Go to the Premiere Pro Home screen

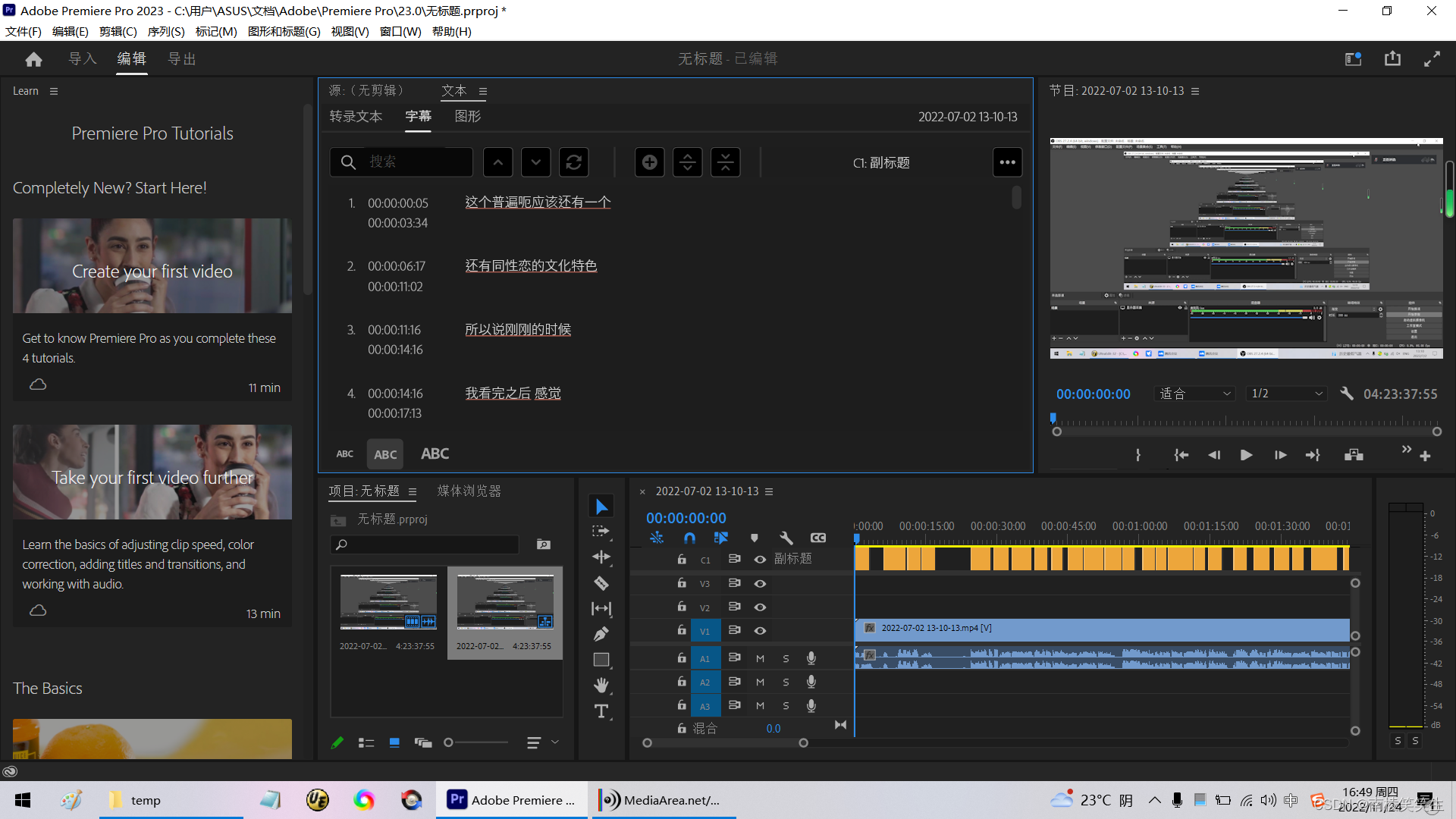point(33,59)
